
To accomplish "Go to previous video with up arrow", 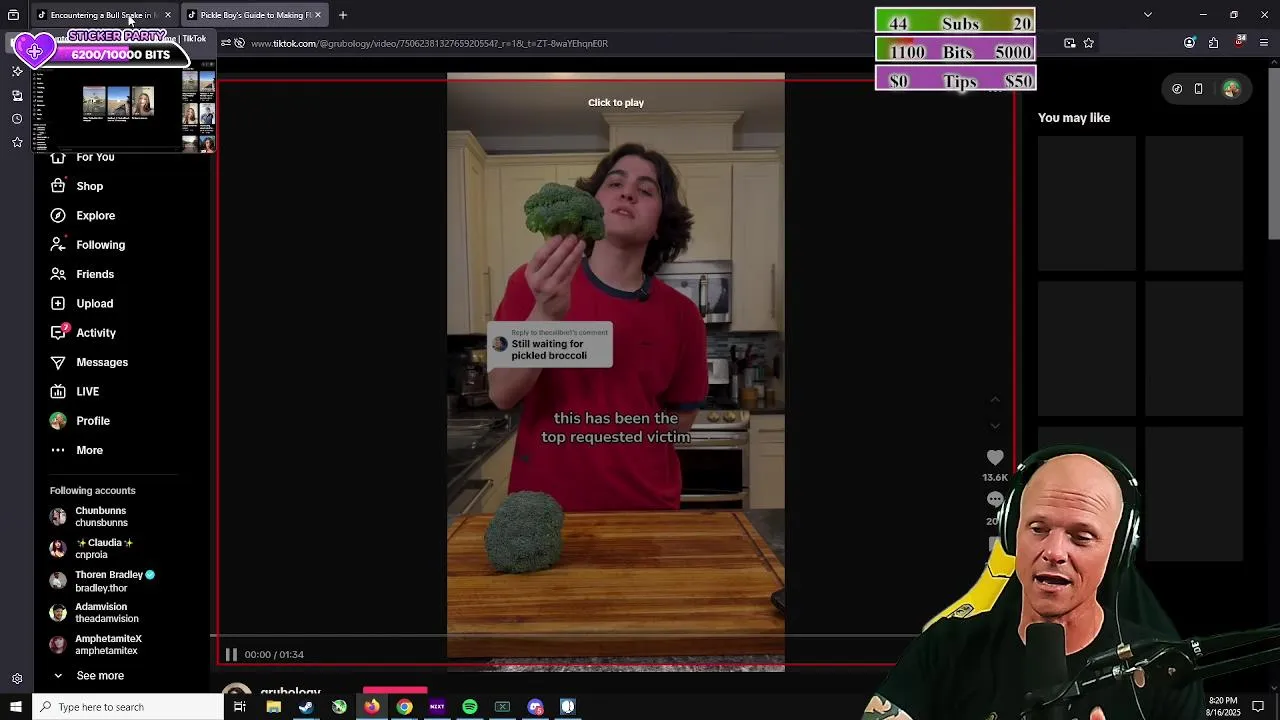I will (995, 400).
